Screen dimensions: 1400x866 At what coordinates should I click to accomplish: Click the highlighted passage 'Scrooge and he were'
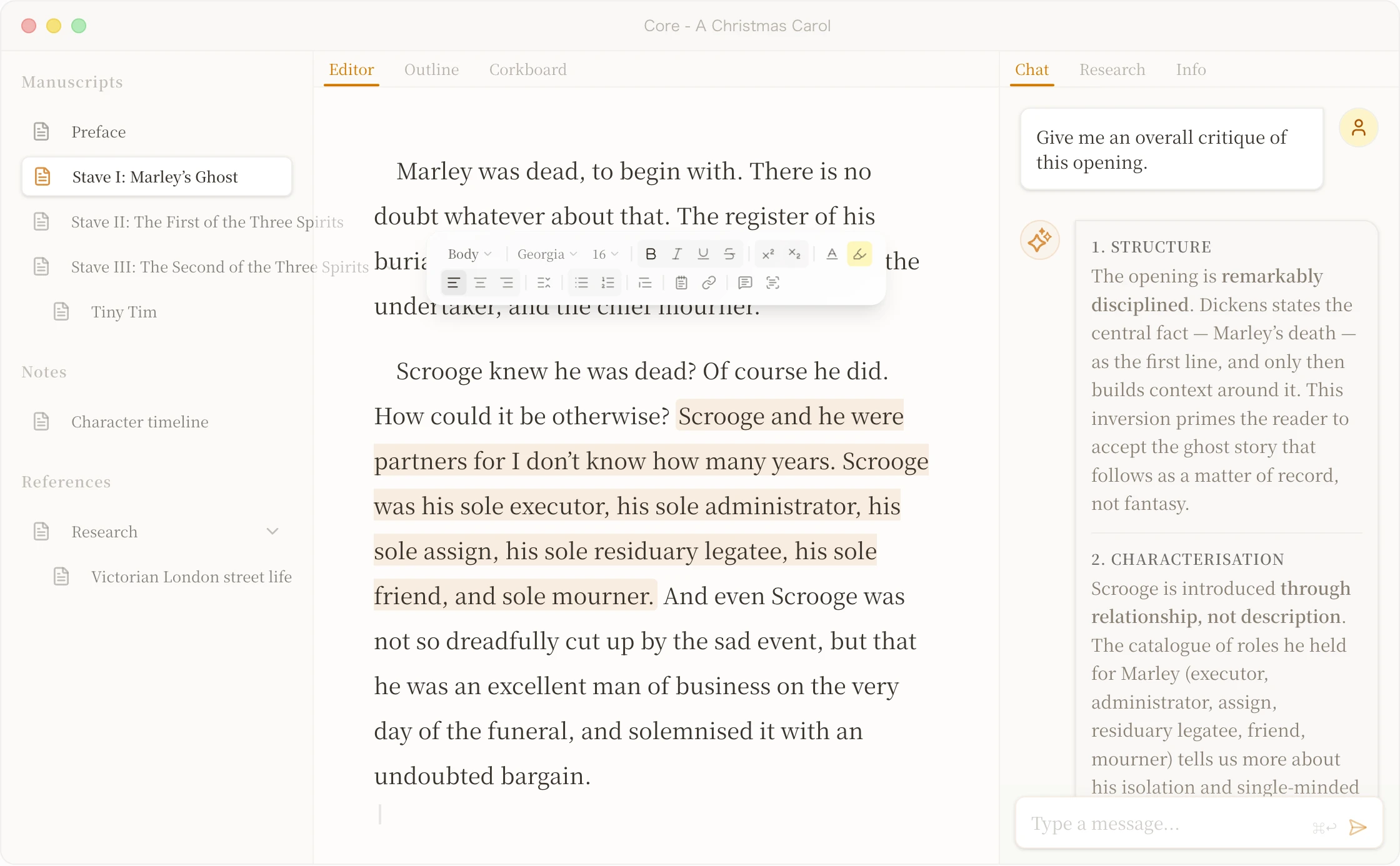pos(791,416)
